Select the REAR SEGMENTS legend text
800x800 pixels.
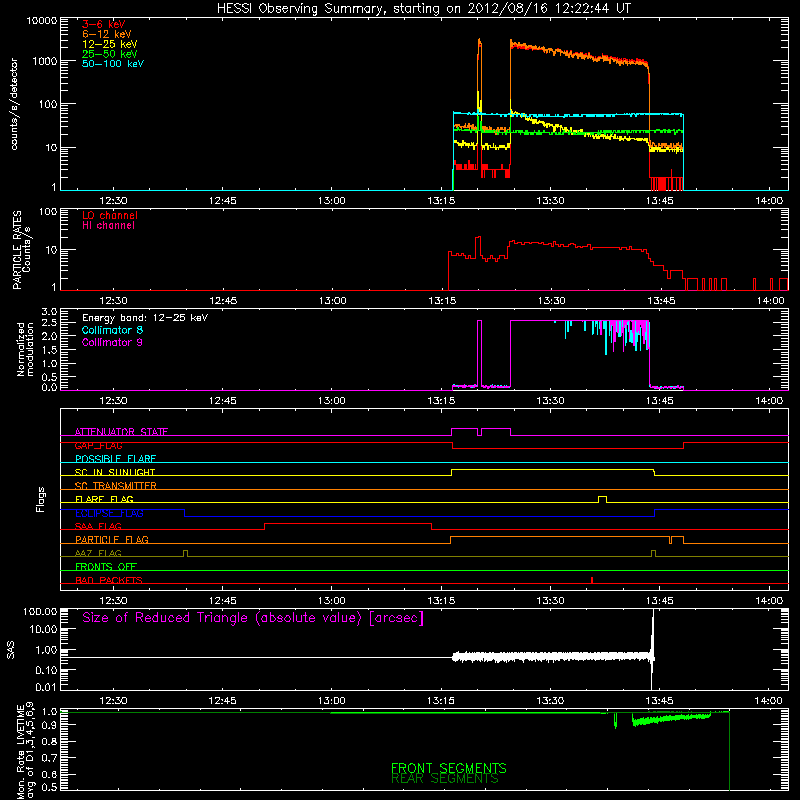pyautogui.click(x=444, y=779)
